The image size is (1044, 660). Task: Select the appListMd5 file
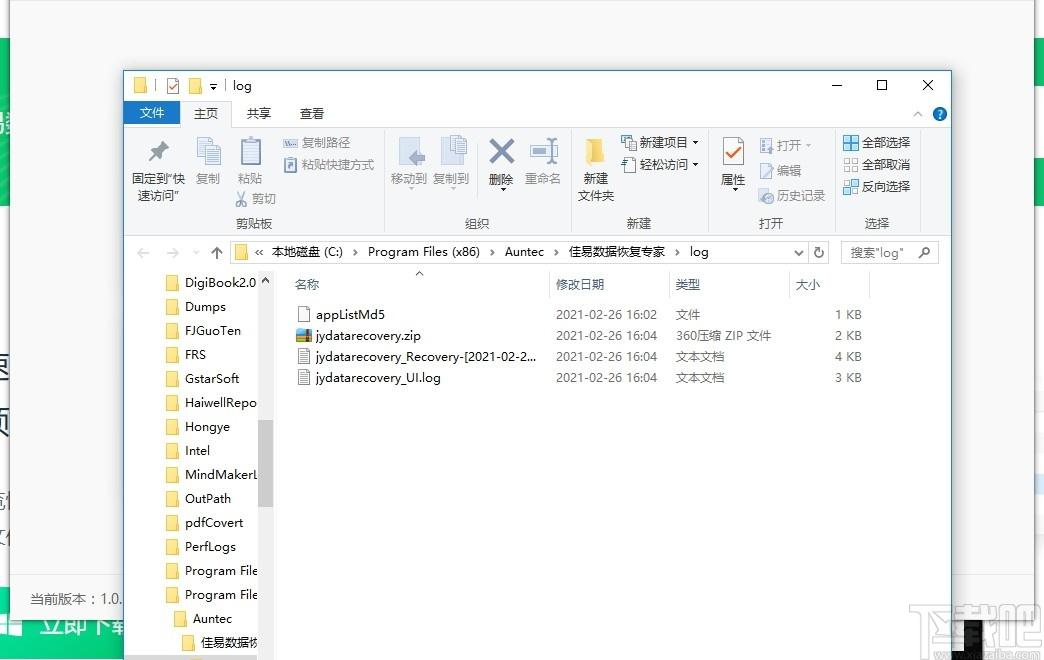(x=350, y=314)
